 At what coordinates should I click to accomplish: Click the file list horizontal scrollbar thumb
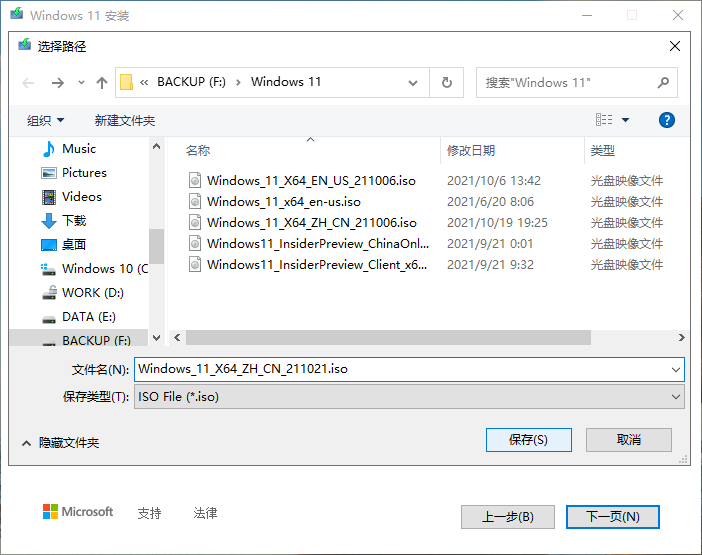[388, 337]
